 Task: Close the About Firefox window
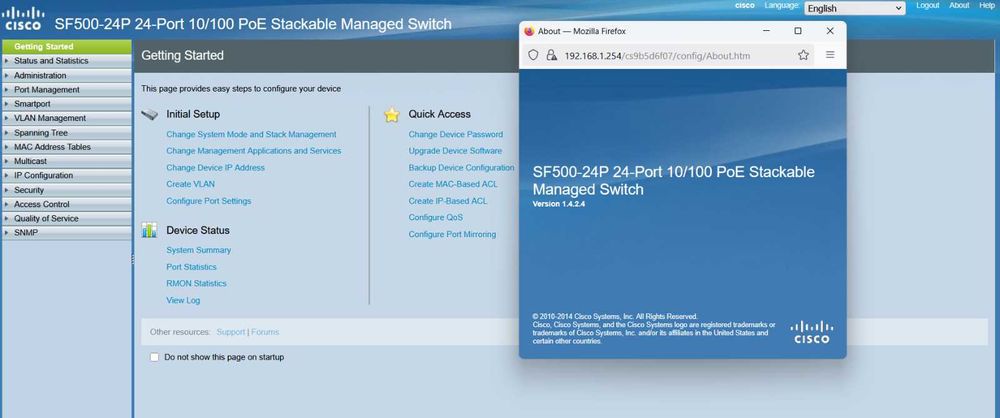pyautogui.click(x=830, y=31)
